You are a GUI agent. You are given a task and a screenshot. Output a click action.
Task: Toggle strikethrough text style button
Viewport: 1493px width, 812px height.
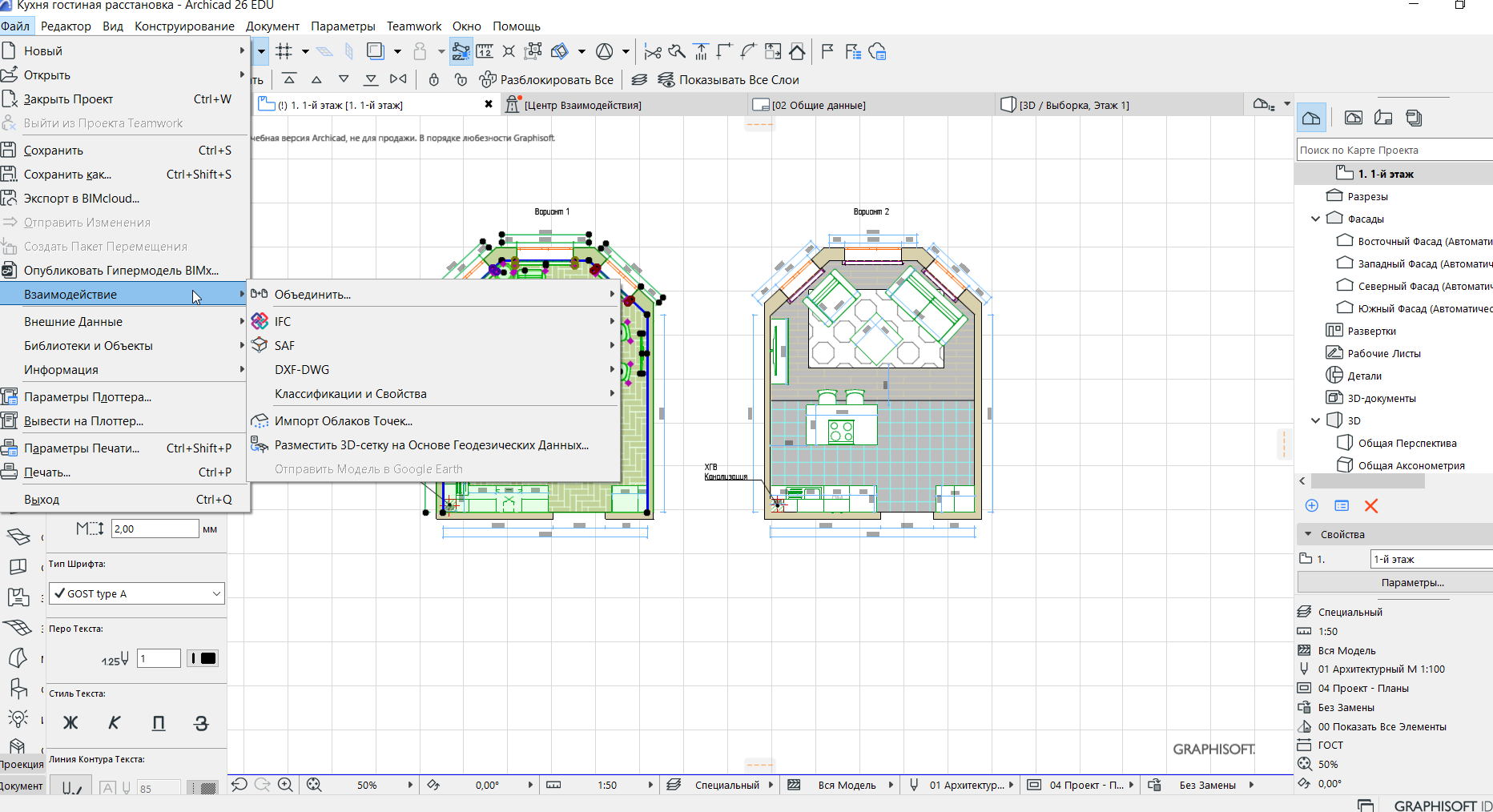coord(202,723)
